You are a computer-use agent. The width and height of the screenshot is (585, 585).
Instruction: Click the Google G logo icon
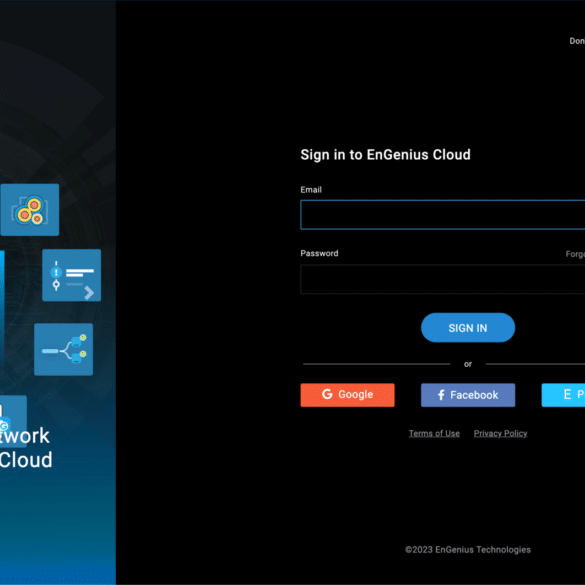coord(327,394)
